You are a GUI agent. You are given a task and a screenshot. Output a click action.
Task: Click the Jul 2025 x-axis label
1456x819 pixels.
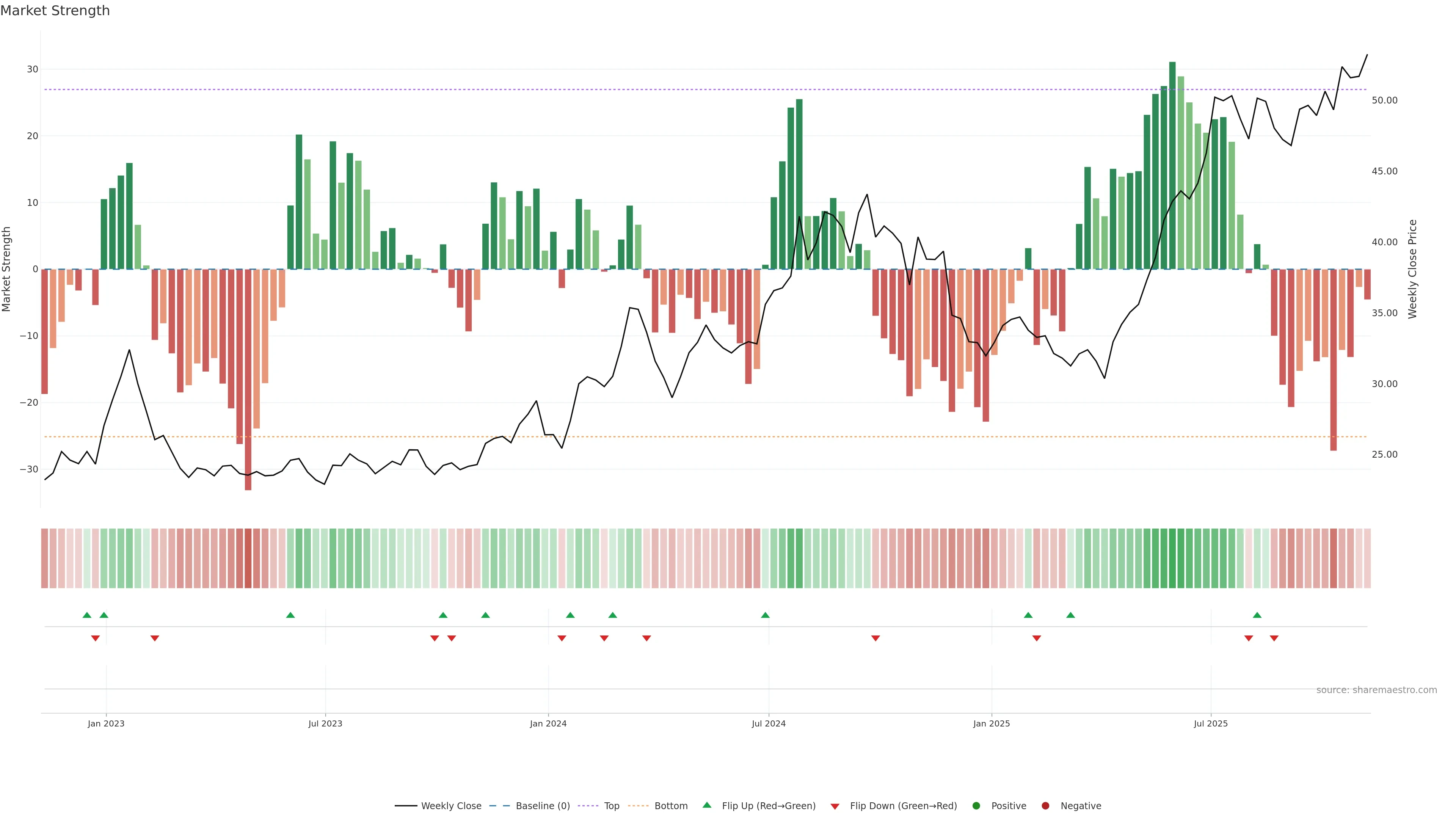click(x=1211, y=723)
